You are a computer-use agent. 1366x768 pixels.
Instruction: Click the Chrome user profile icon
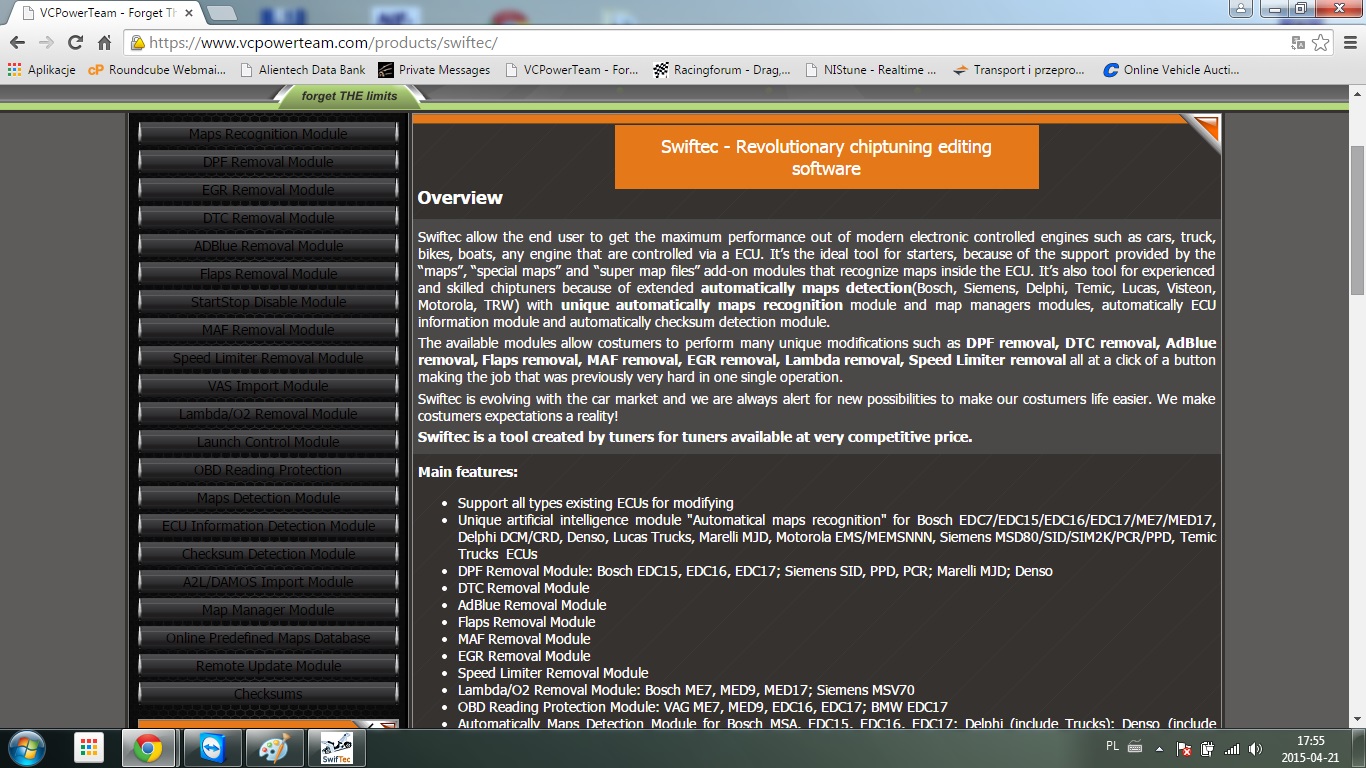(1241, 9)
